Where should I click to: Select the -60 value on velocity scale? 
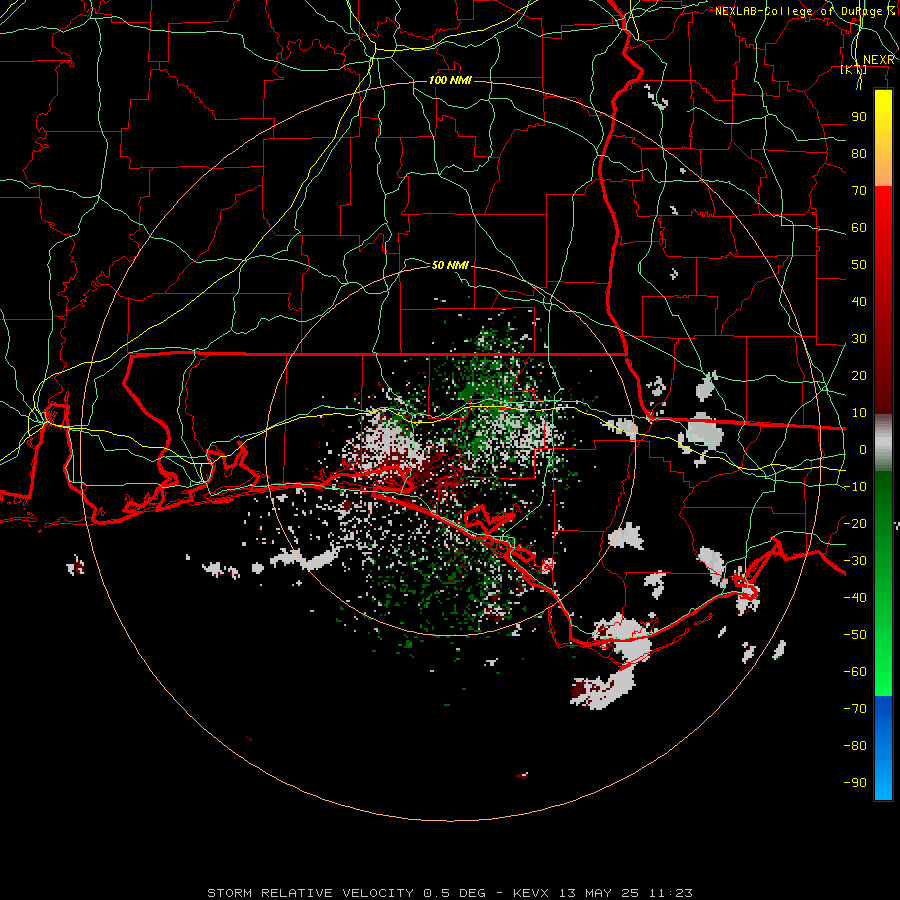click(855, 672)
